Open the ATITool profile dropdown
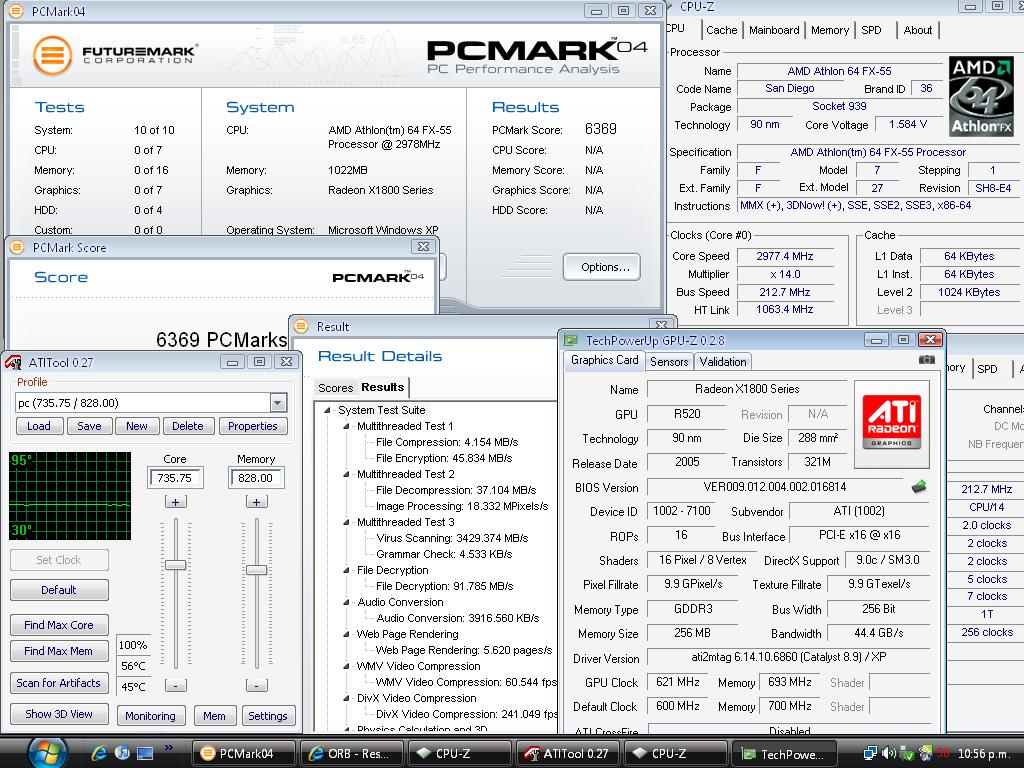Viewport: 1024px width, 768px height. point(278,403)
